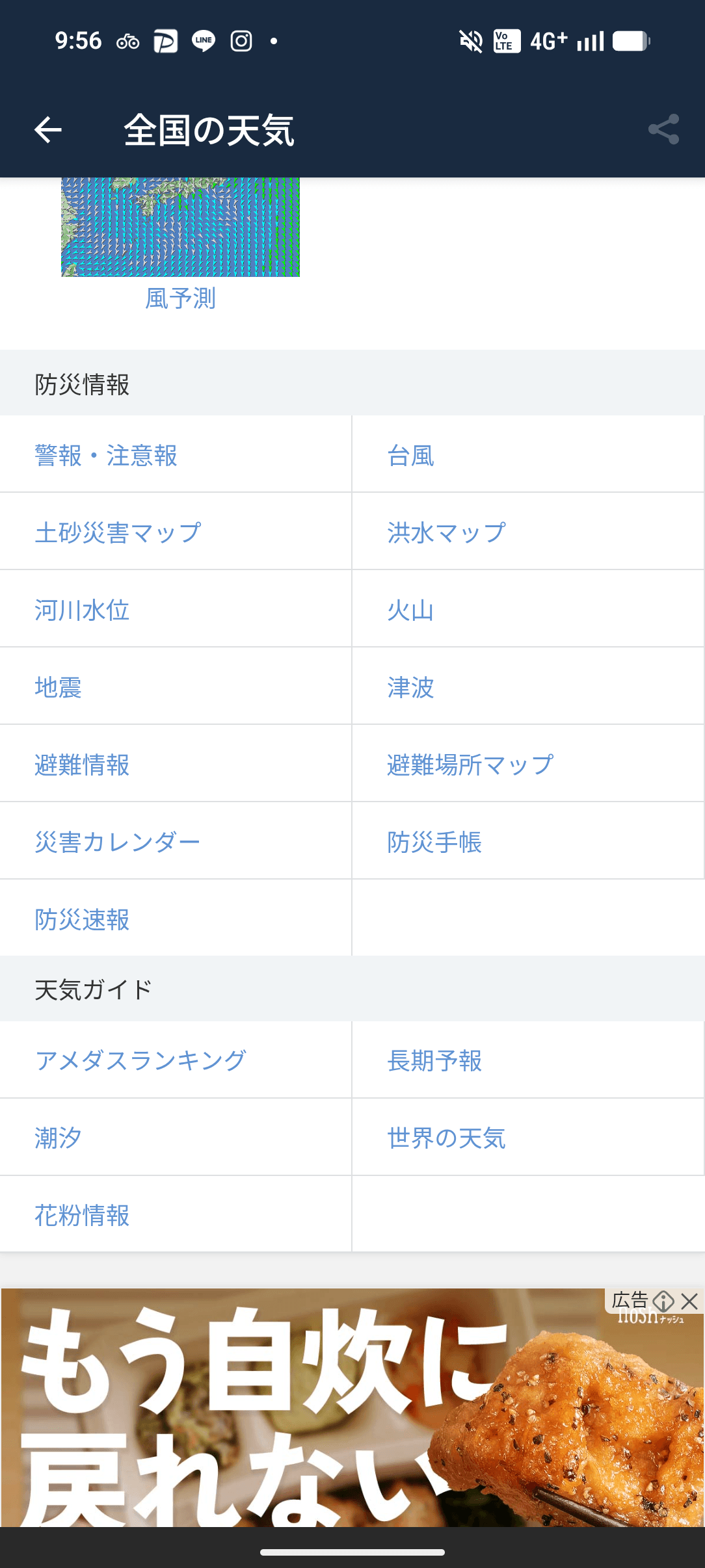The height and width of the screenshot is (1568, 705).
Task: Open the wind forecast map thumbnail
Action: (x=180, y=227)
